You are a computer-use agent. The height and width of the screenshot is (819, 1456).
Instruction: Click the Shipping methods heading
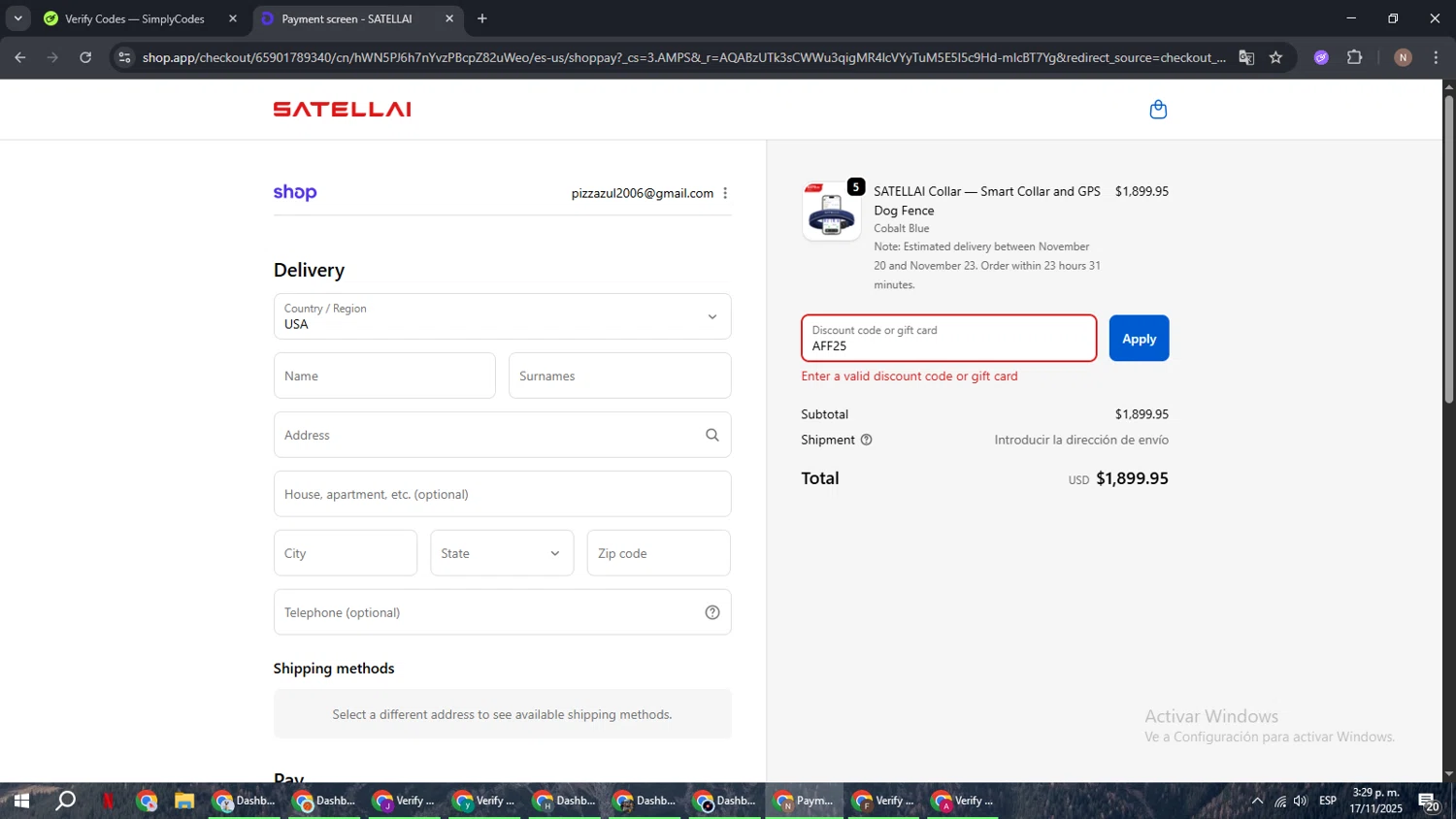(x=334, y=669)
